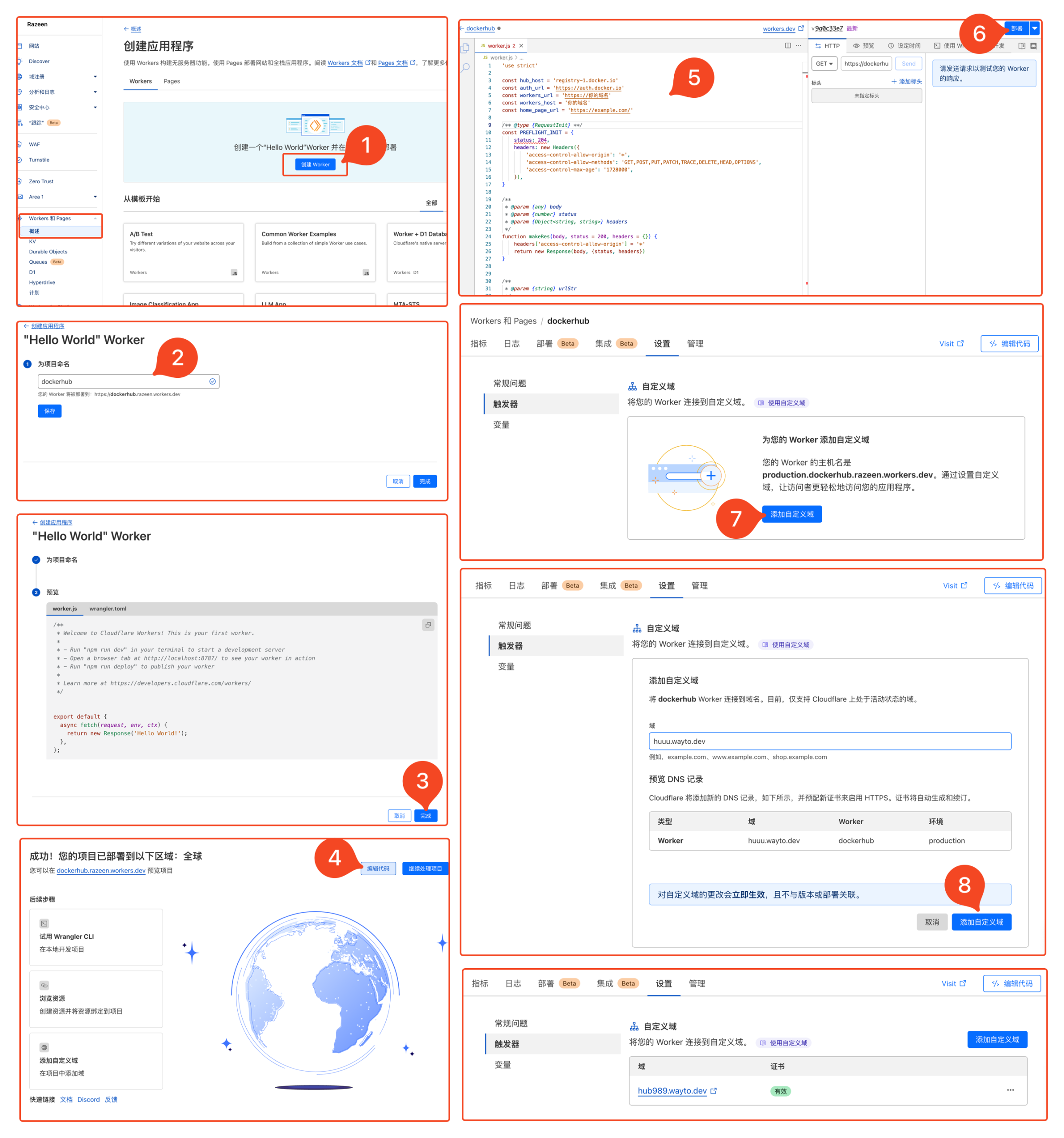This screenshot has height=1138, width=1064.
Task: Open WAF in the sidebar
Action: click(34, 145)
